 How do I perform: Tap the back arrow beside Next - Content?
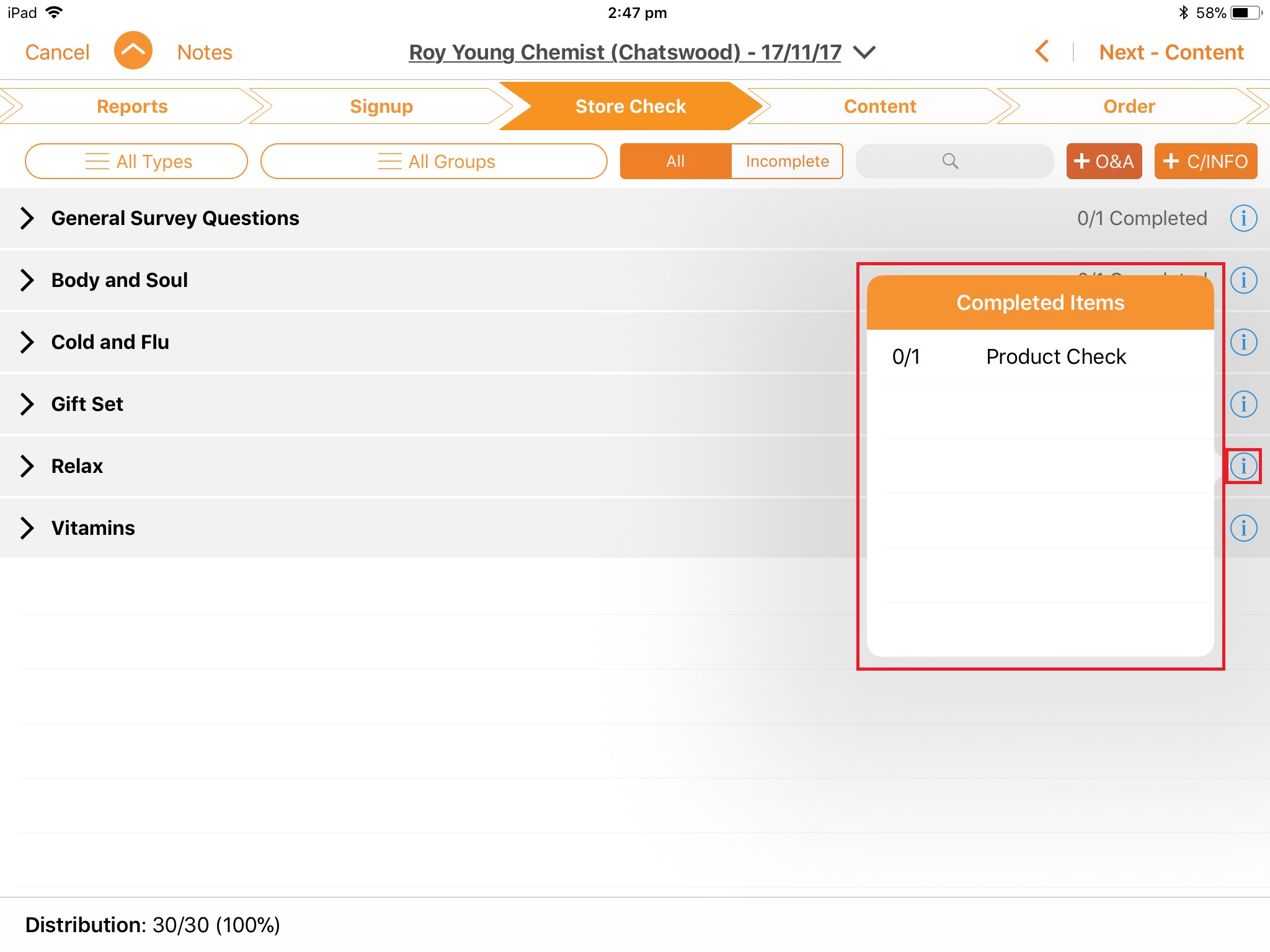pyautogui.click(x=1042, y=51)
